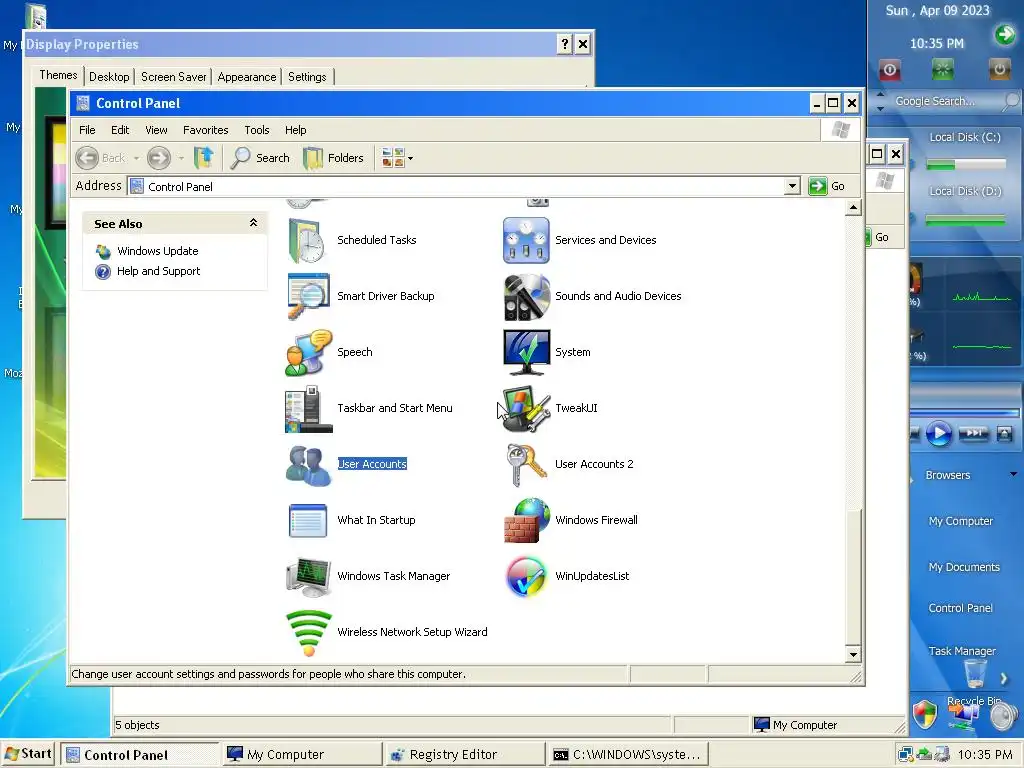Screen dimensions: 1024x768
Task: Click the Up folder toolbar icon
Action: point(204,158)
